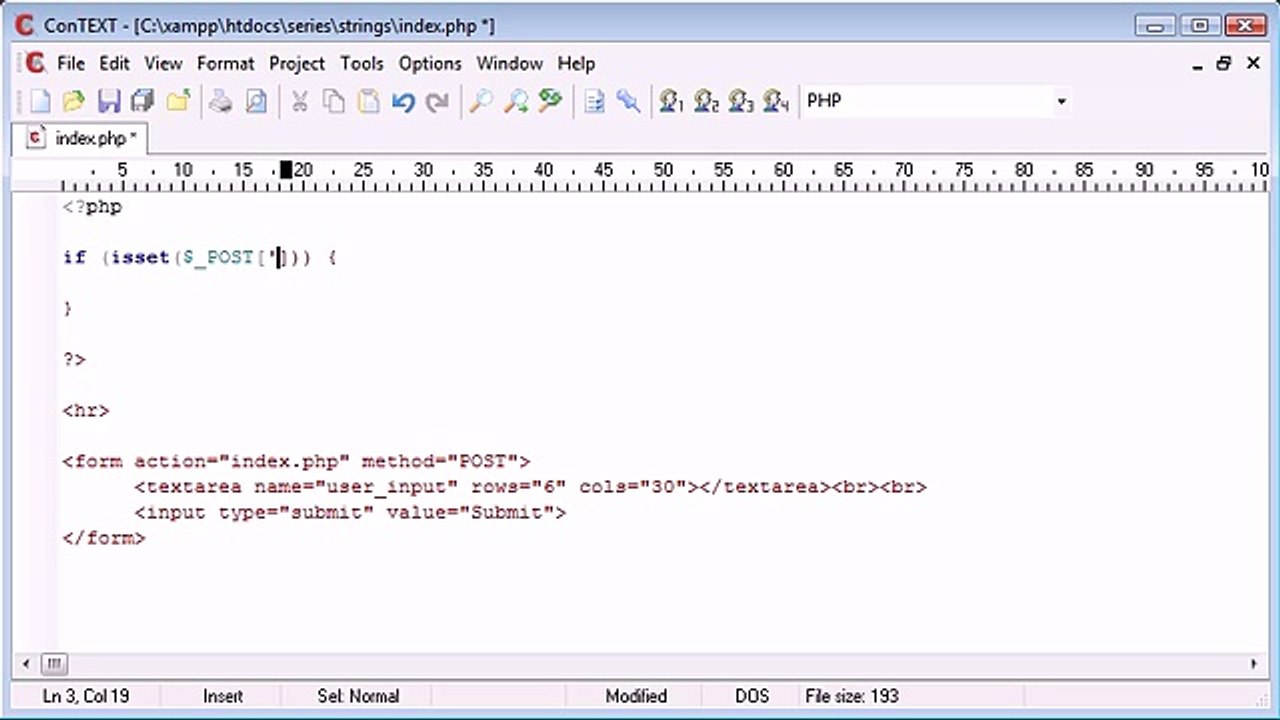Click the 'Insert' mode status bar entry
This screenshot has height=720, width=1280.
click(223, 696)
